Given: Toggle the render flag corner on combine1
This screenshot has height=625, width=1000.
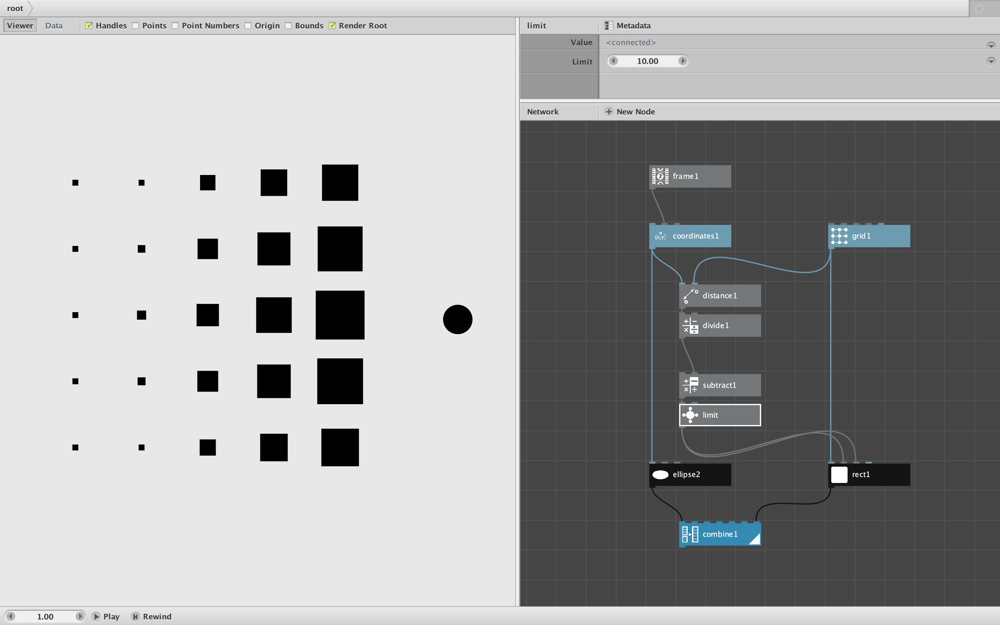Looking at the screenshot, I should pos(754,539).
